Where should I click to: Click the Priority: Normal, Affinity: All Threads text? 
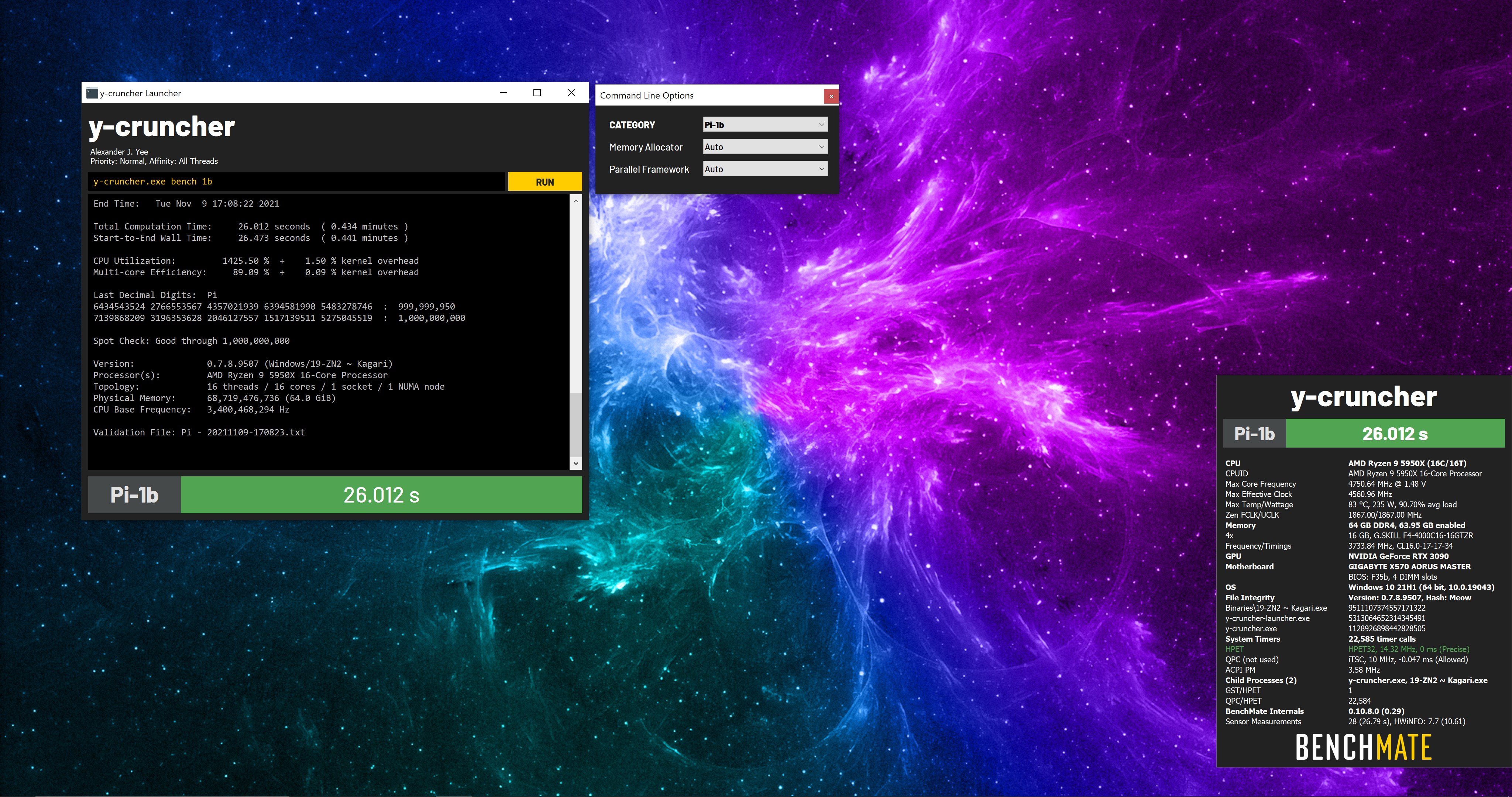154,161
